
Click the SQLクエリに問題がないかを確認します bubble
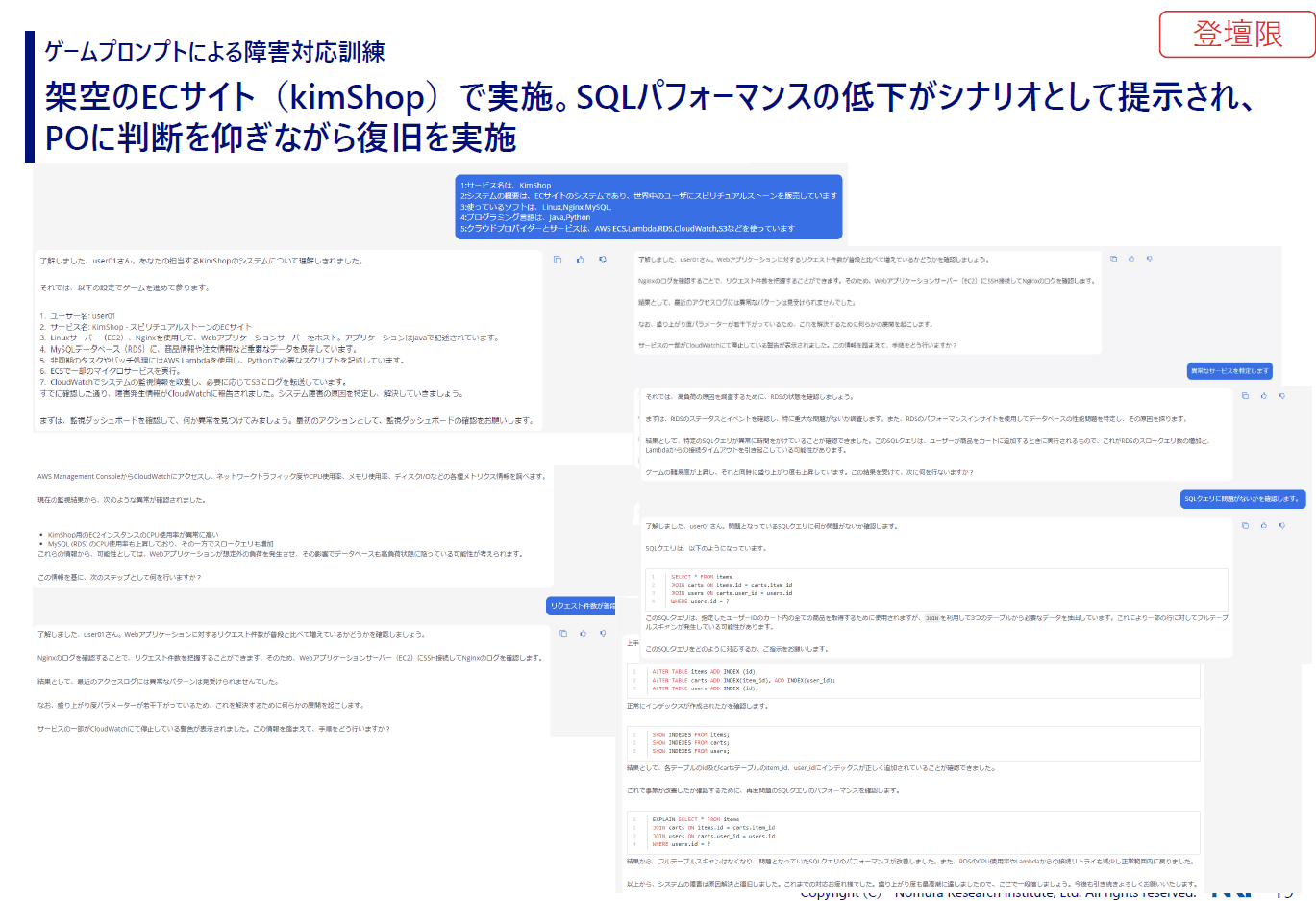pos(1242,499)
